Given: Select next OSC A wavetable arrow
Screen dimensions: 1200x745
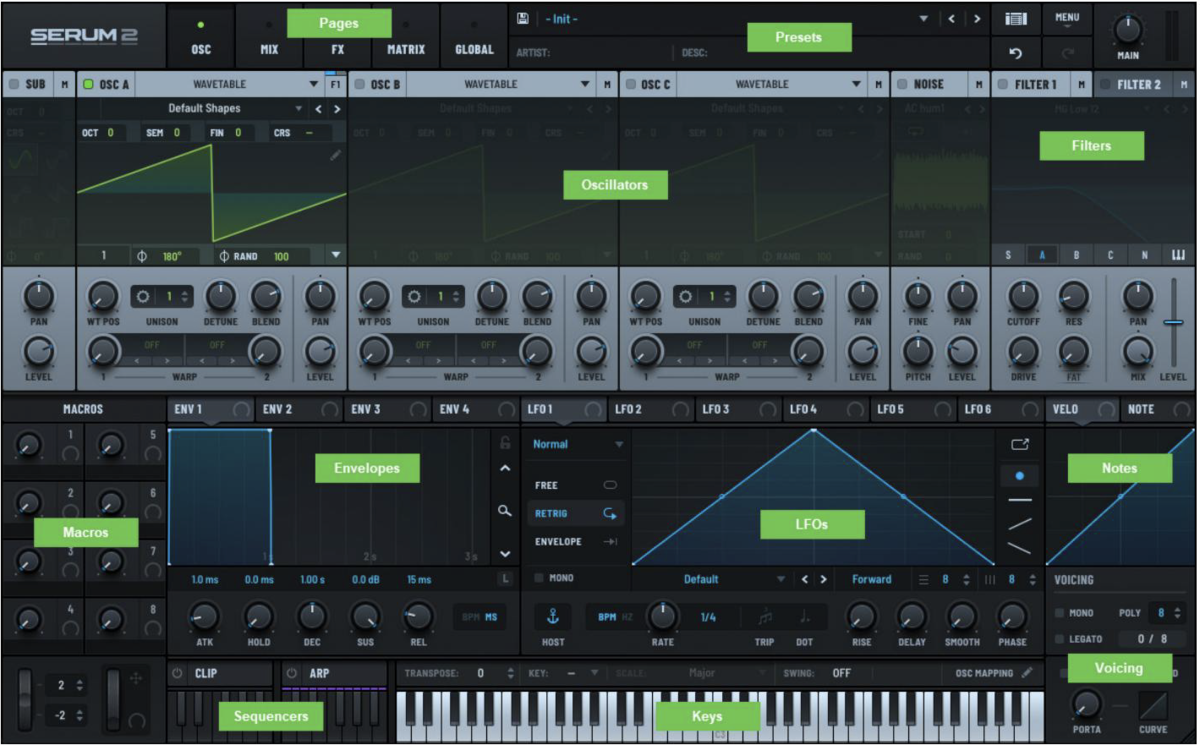Looking at the screenshot, I should coord(337,108).
